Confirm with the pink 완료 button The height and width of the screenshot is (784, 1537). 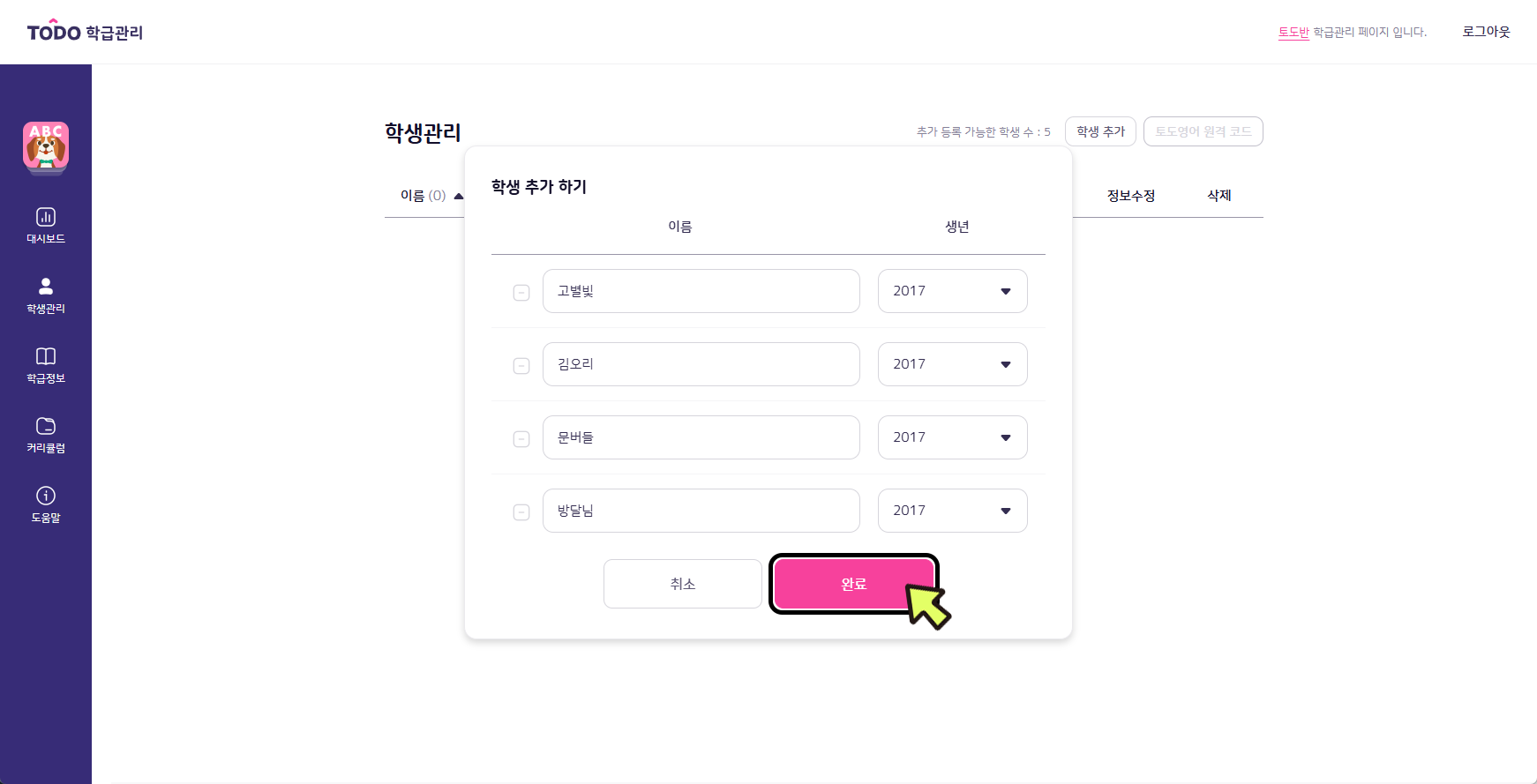(x=854, y=584)
